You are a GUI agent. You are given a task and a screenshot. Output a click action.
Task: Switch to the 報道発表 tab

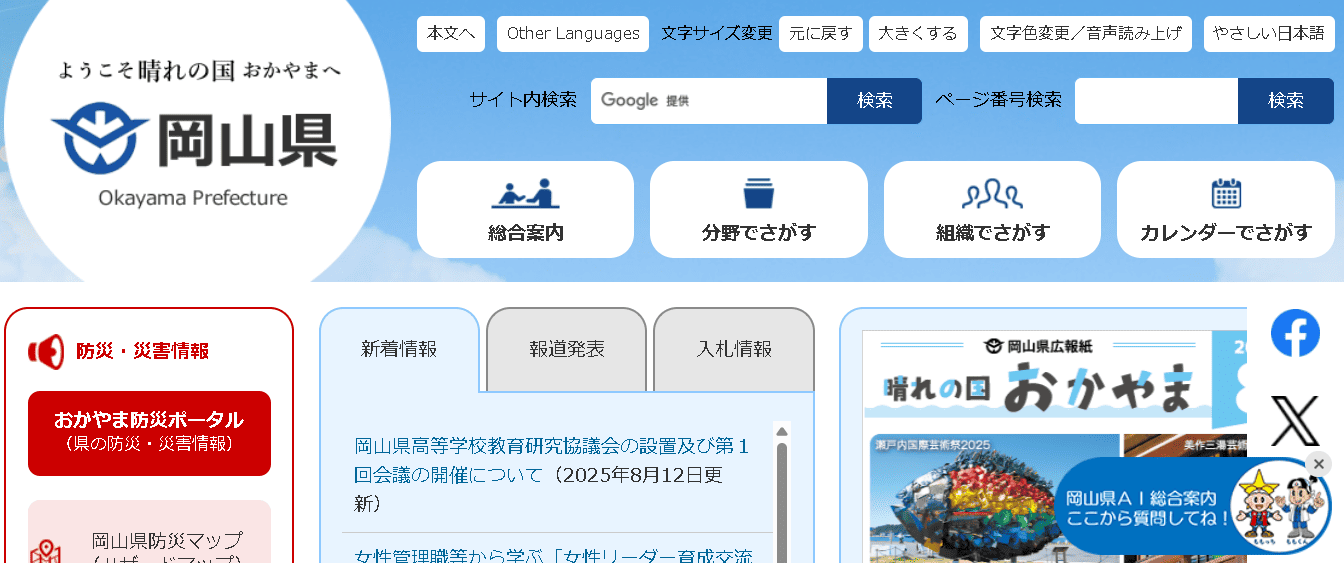567,349
